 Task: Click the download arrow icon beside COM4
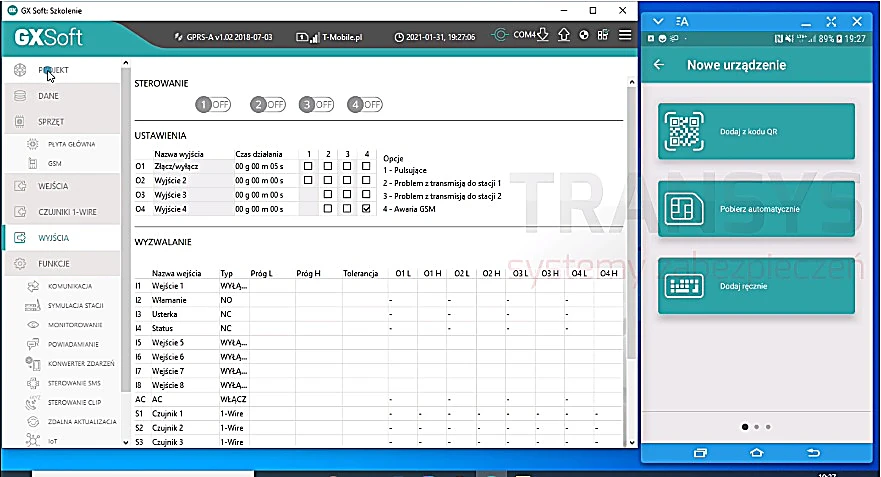[542, 35]
